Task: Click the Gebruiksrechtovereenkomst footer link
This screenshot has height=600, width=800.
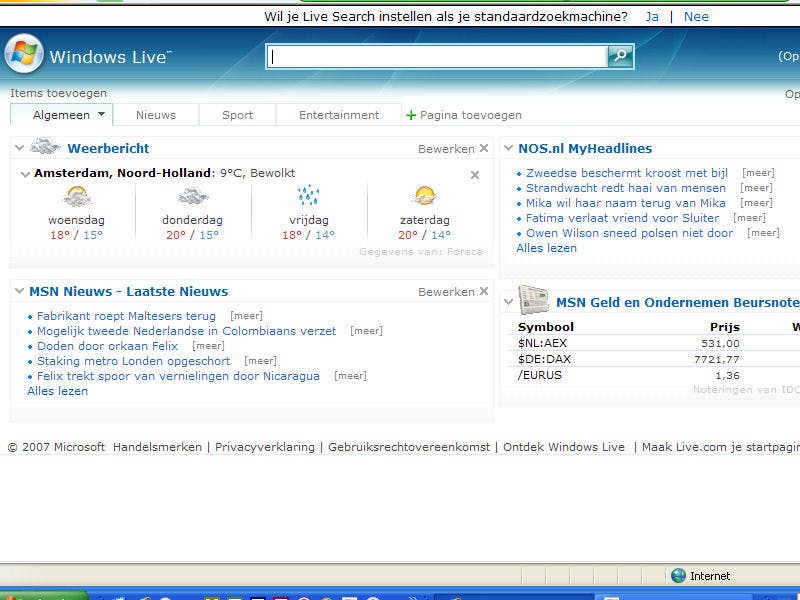Action: click(409, 447)
